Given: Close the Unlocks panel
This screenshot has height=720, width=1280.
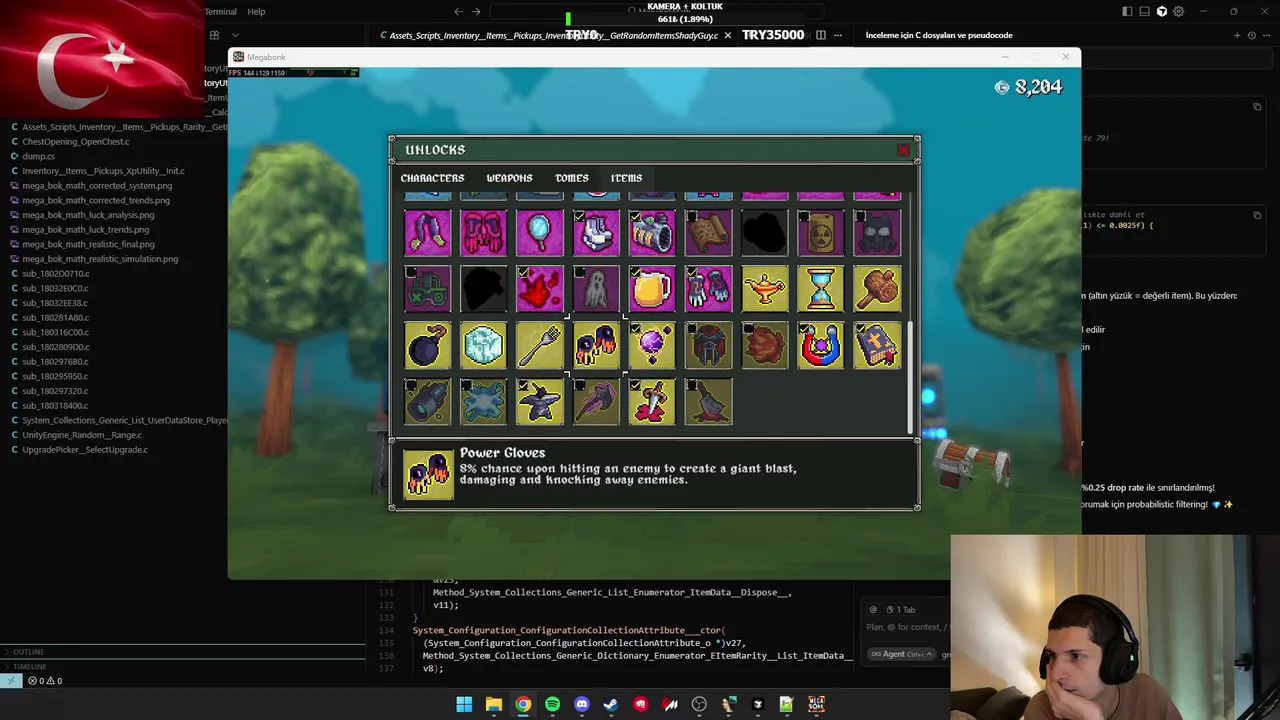Looking at the screenshot, I should [904, 150].
